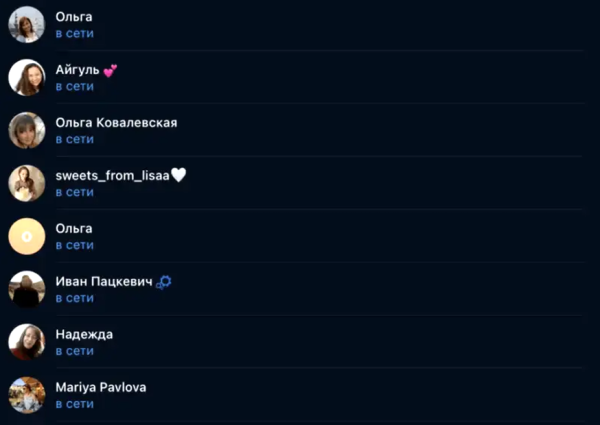
Task: Click the sweets_from_lisaa avatar
Action: [x=27, y=183]
